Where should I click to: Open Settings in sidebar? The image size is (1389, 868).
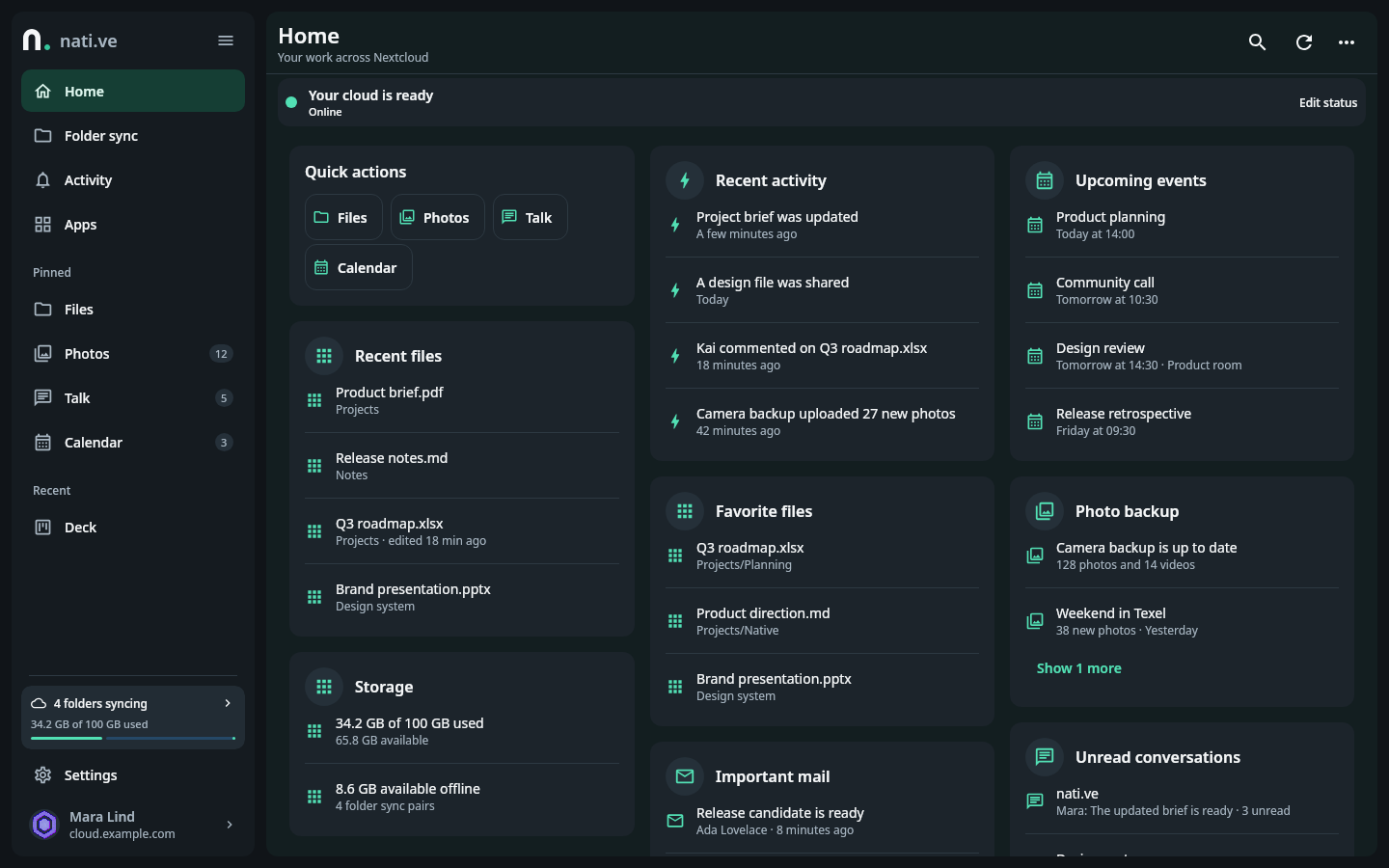click(133, 775)
